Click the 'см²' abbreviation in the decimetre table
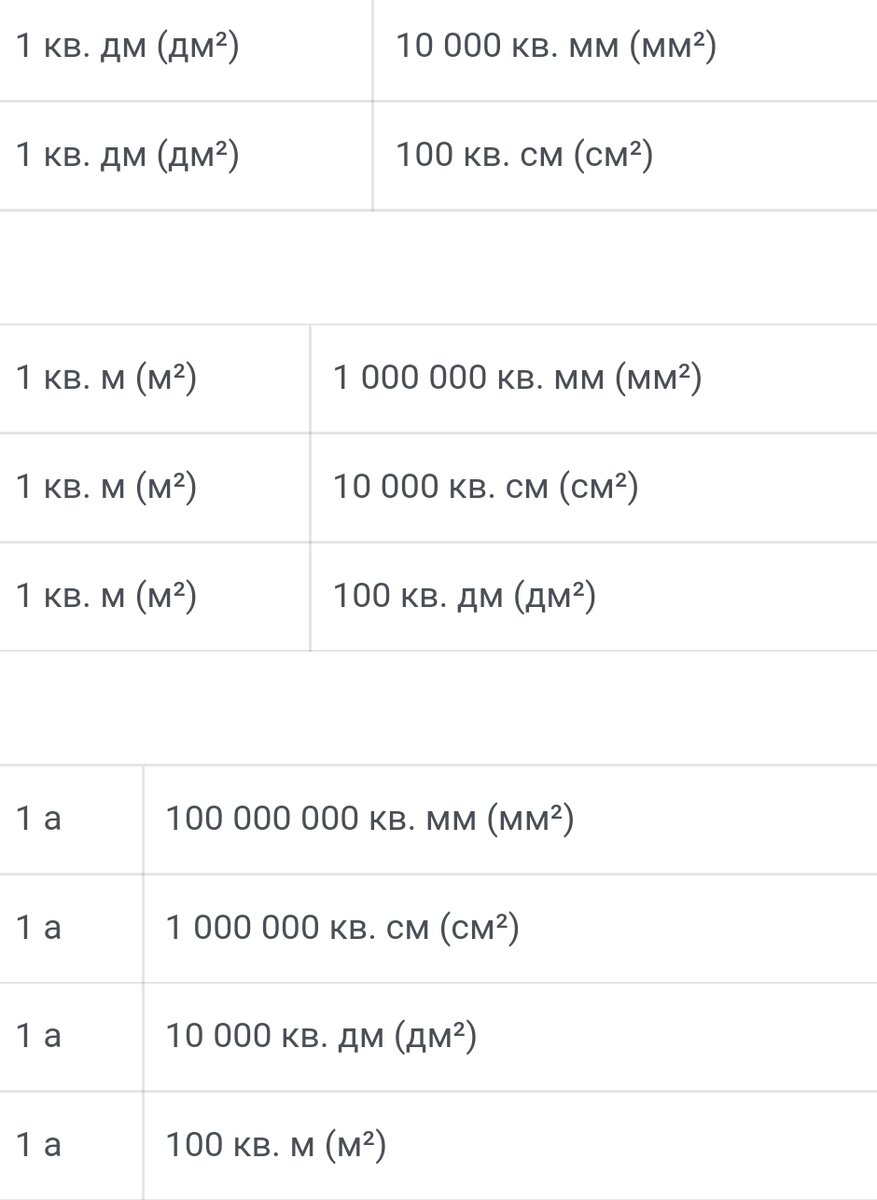 tap(614, 156)
